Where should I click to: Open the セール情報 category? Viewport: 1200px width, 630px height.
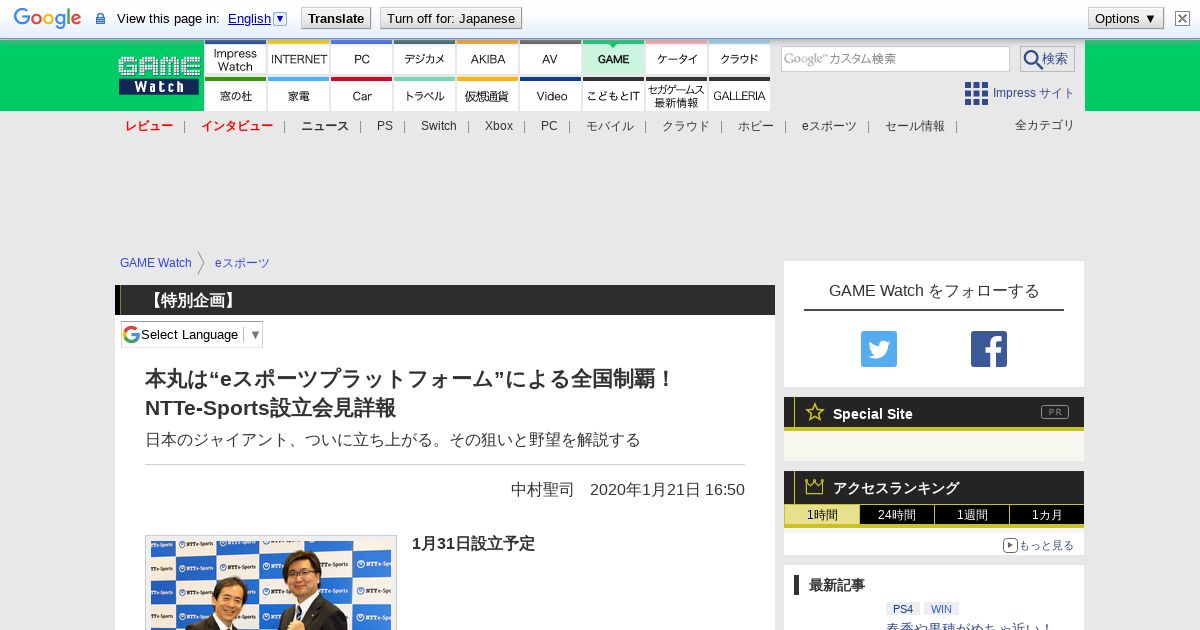915,126
